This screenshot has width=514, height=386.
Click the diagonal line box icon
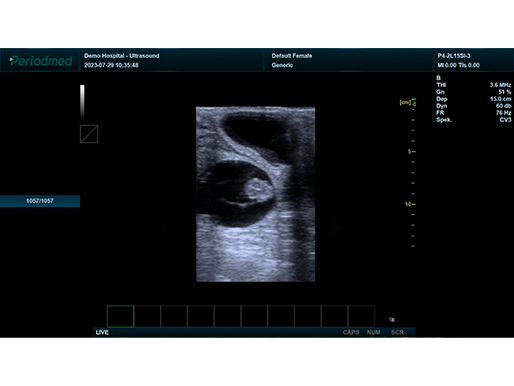pyautogui.click(x=89, y=134)
